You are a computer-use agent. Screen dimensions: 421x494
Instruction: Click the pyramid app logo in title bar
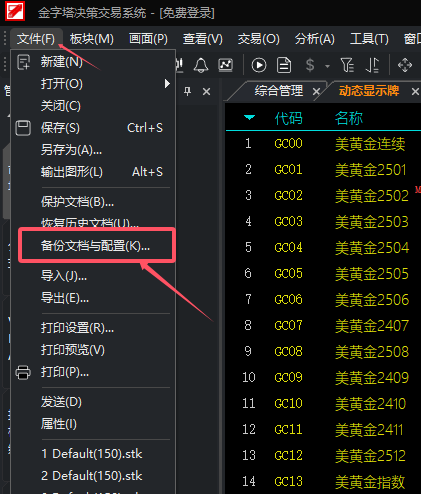[15, 11]
